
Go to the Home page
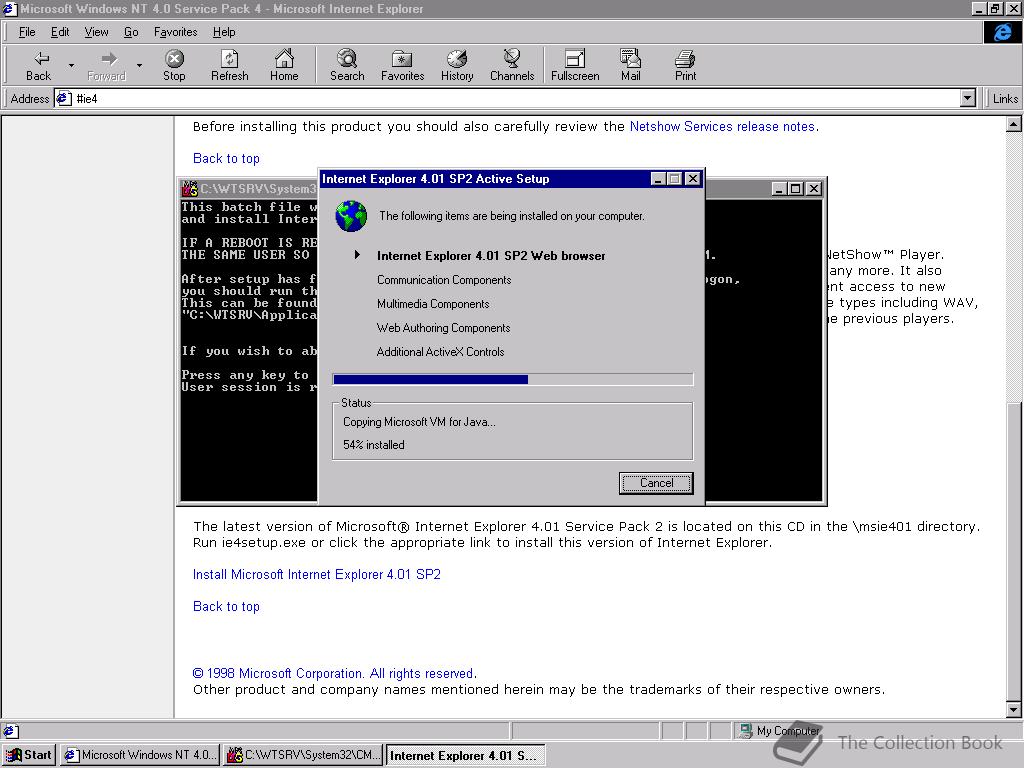tap(284, 65)
